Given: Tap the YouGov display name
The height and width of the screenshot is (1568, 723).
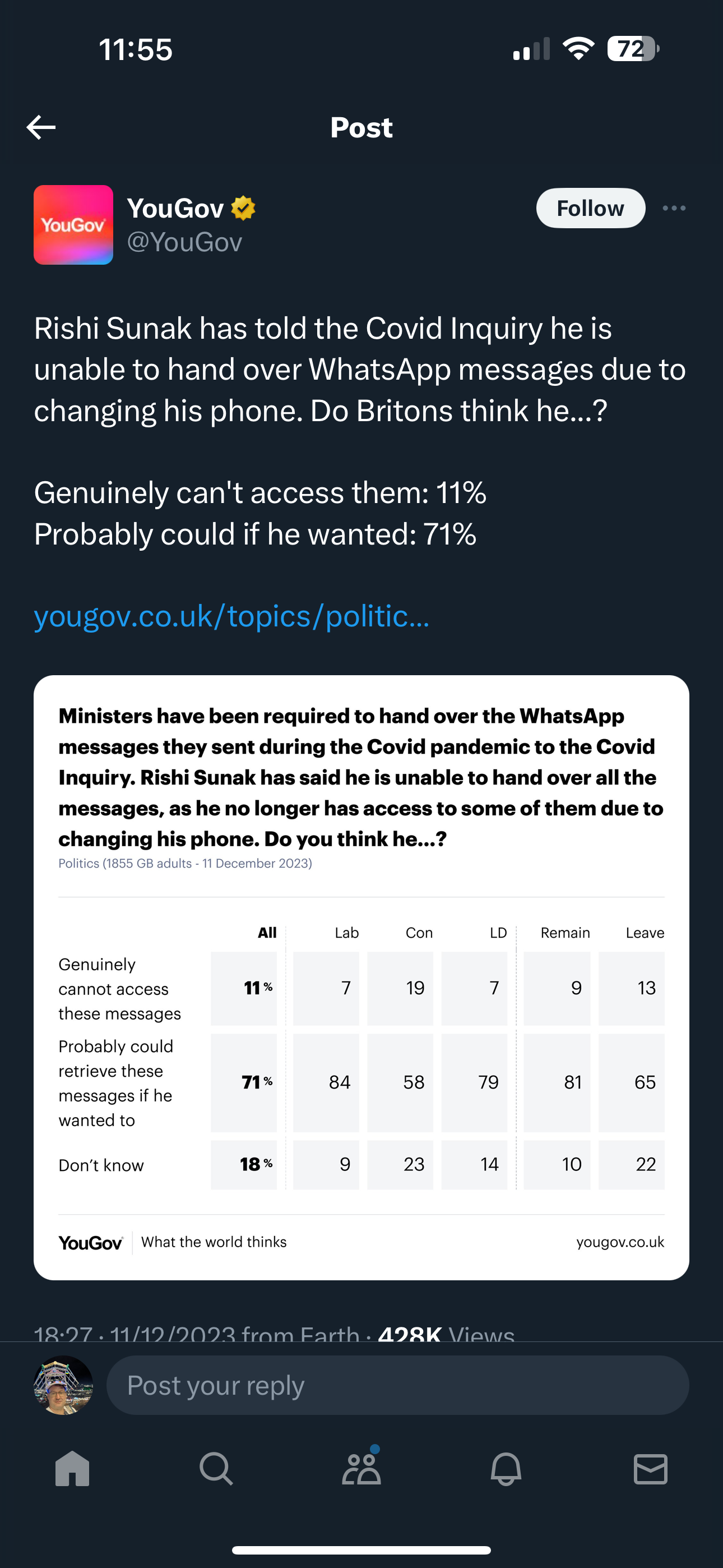Looking at the screenshot, I should click(175, 208).
